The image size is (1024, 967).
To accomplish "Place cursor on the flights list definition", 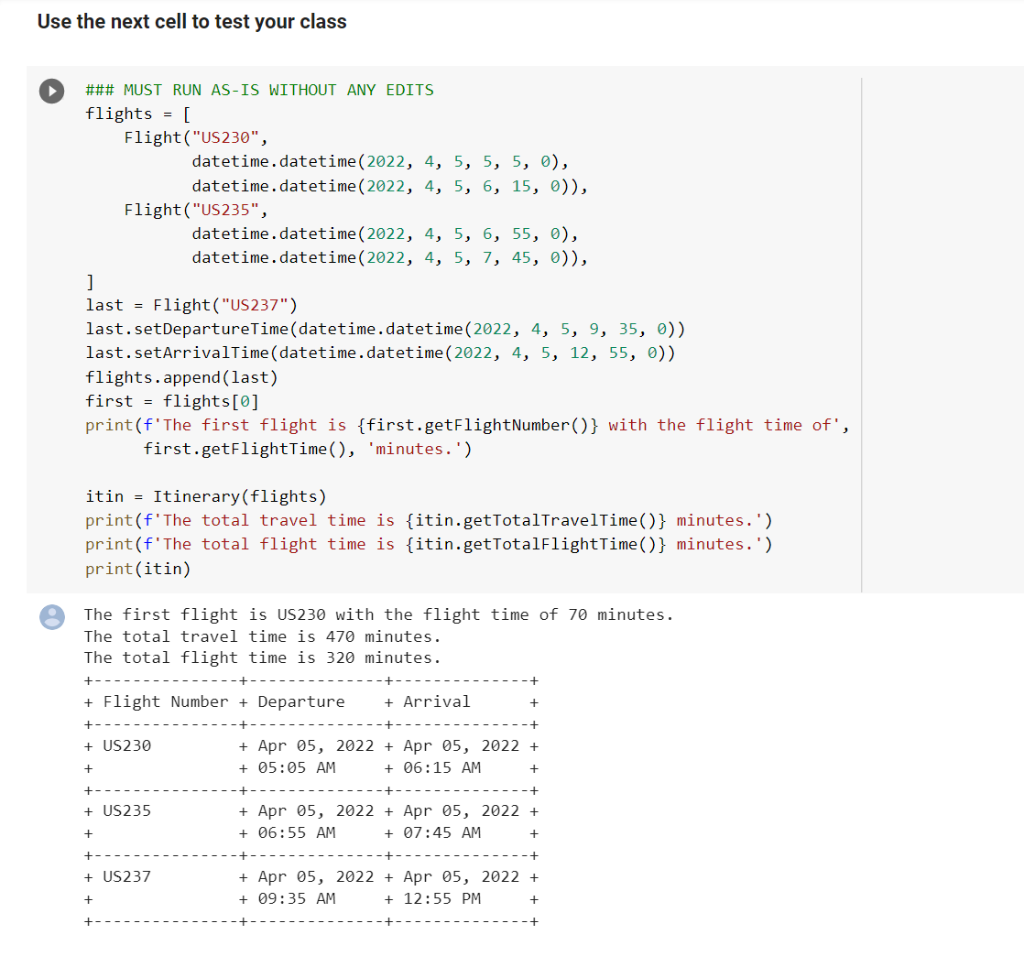I will tap(135, 113).
